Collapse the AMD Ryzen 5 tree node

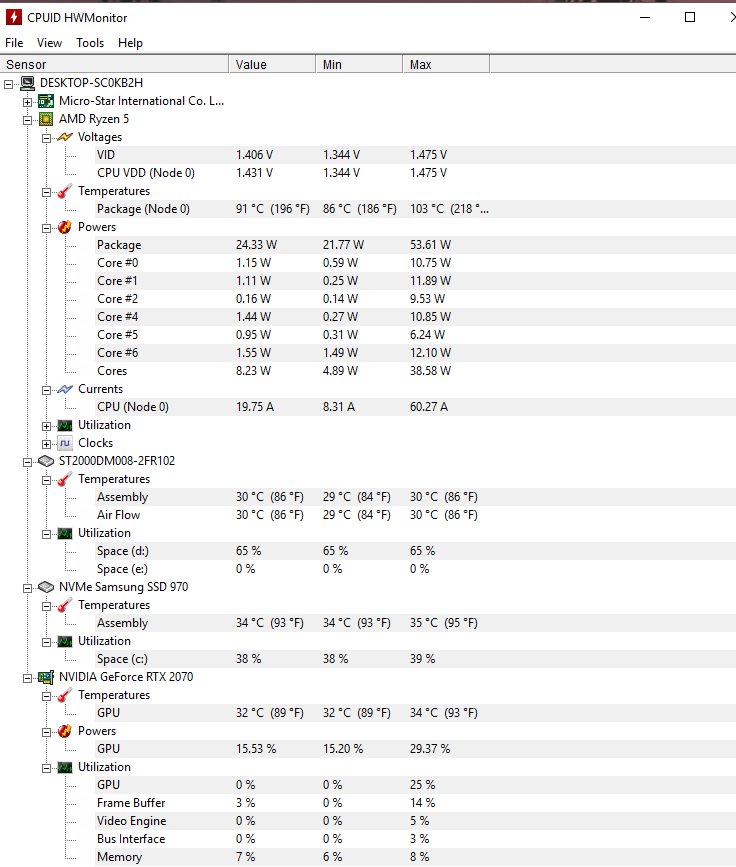28,119
